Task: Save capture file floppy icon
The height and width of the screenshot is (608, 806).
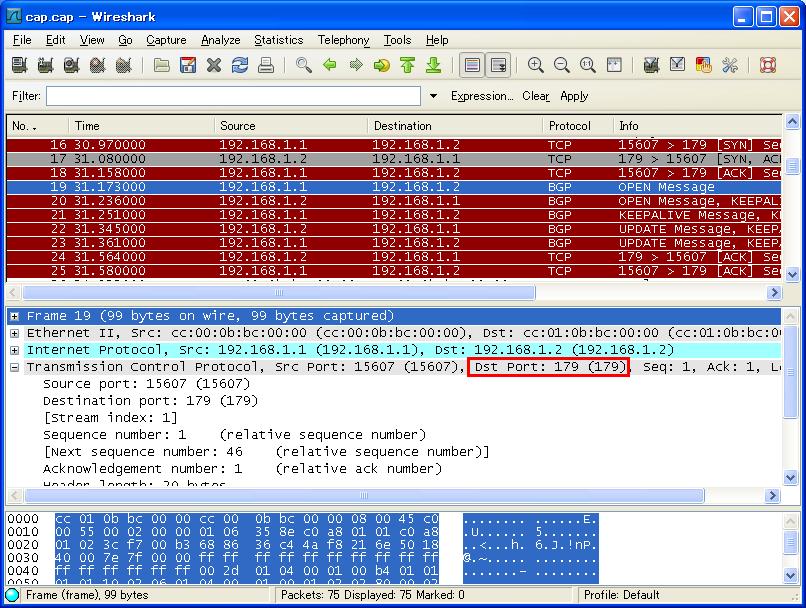Action: [188, 65]
